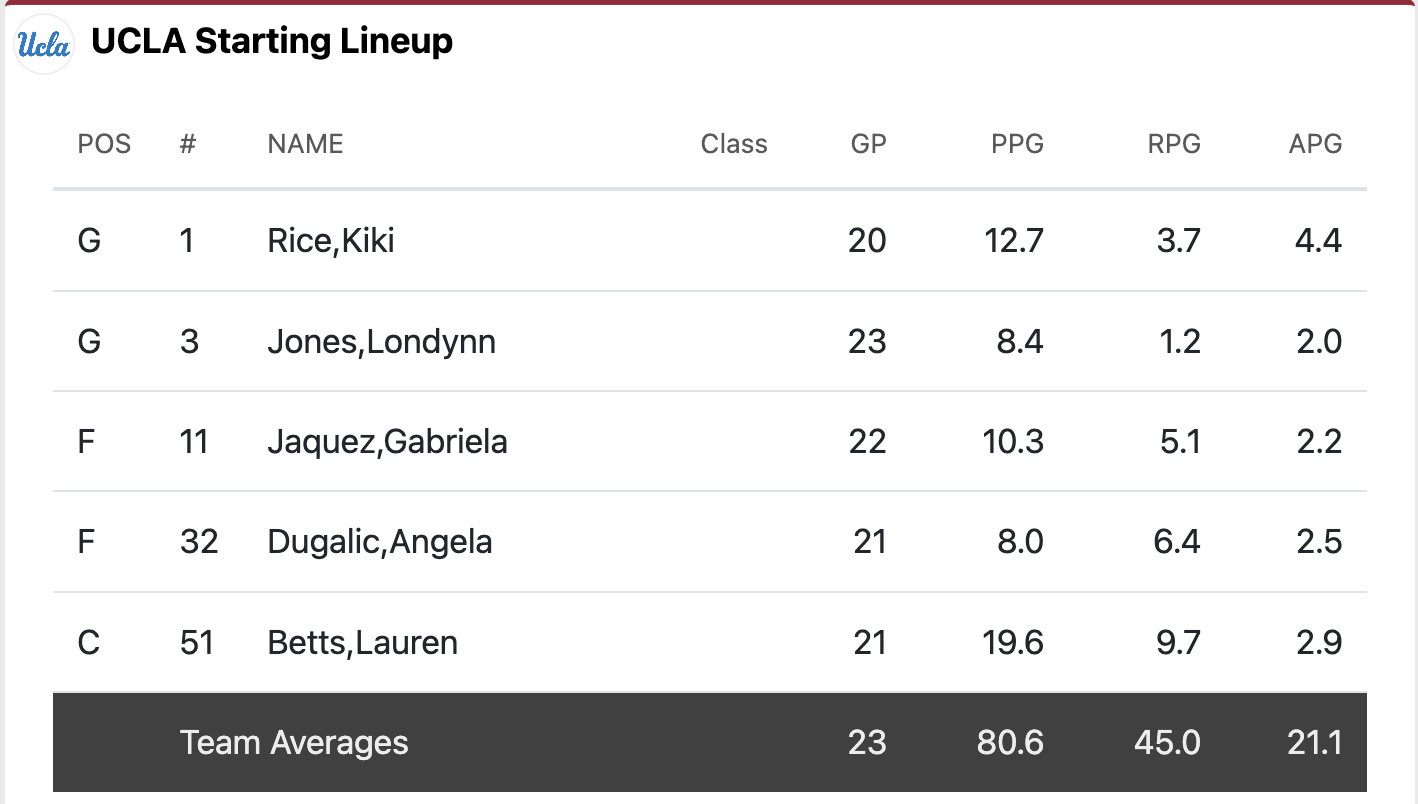Open player Betts,Lauren
This screenshot has width=1418, height=804.
(x=362, y=642)
